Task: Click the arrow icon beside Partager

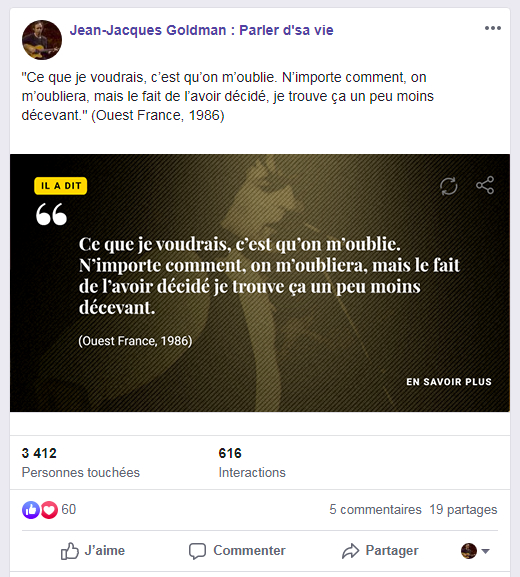Action: point(350,551)
